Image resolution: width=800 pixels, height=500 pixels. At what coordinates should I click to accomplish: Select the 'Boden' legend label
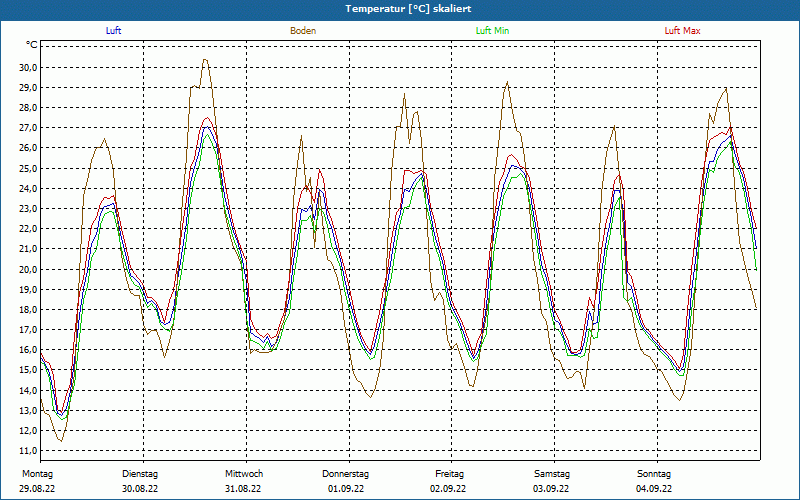[303, 31]
